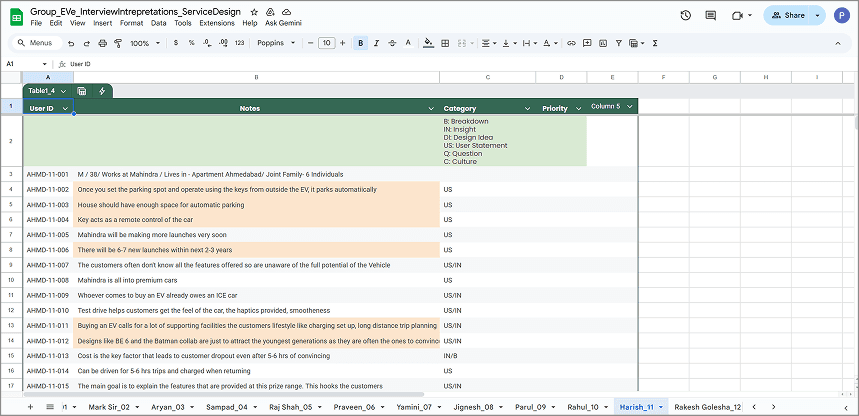The height and width of the screenshot is (416, 859).
Task: Toggle Bold formatting
Action: pos(361,44)
